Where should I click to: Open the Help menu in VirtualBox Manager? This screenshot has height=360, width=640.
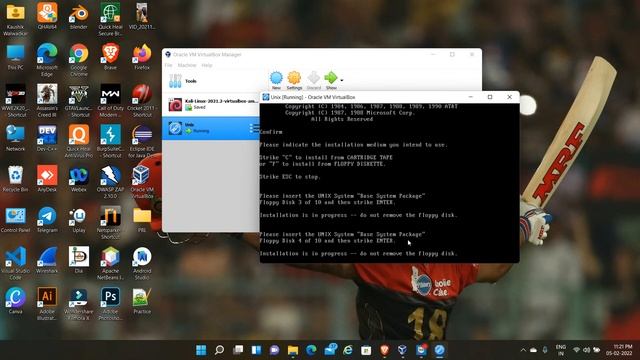pyautogui.click(x=207, y=65)
